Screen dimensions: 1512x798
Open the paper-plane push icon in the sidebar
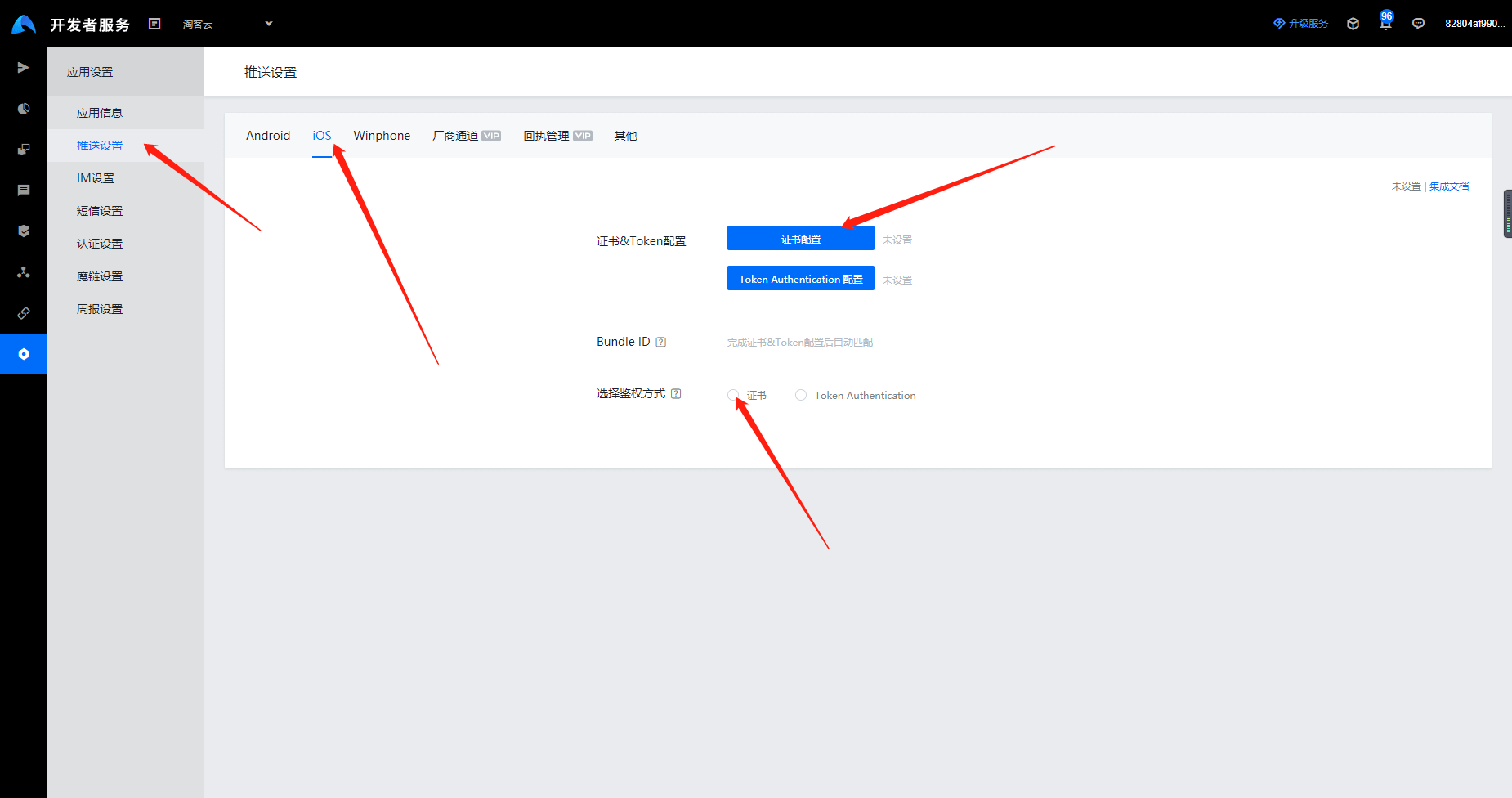pyautogui.click(x=24, y=67)
